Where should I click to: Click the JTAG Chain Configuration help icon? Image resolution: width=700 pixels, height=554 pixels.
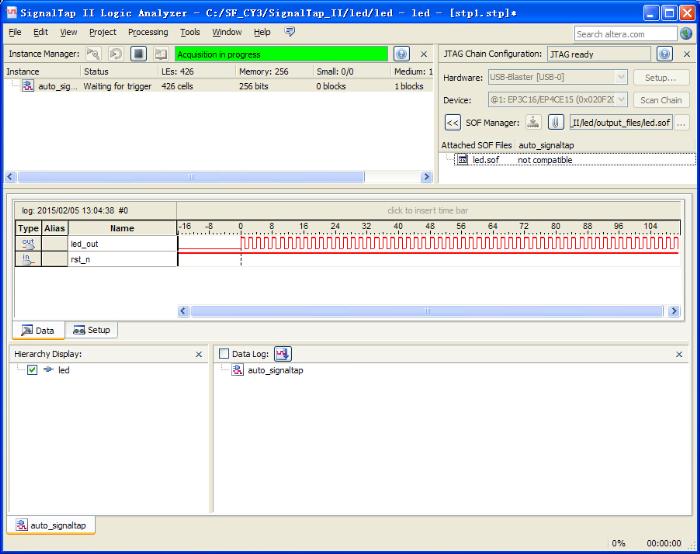(x=665, y=54)
